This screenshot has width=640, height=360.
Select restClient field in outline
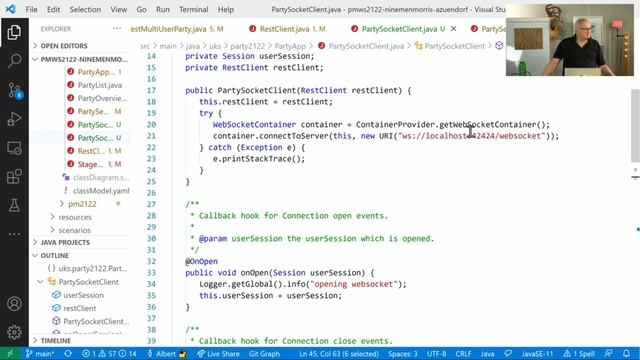click(x=80, y=308)
